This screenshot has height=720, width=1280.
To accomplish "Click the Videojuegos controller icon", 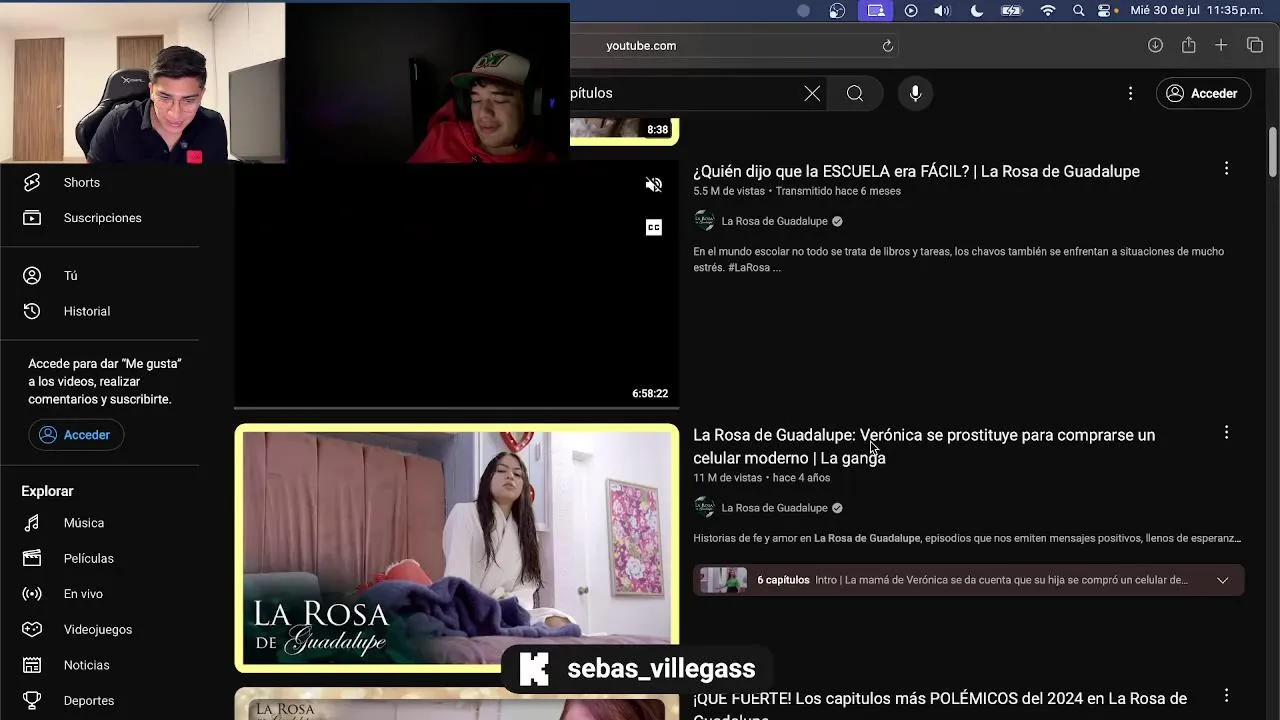I will coord(32,629).
